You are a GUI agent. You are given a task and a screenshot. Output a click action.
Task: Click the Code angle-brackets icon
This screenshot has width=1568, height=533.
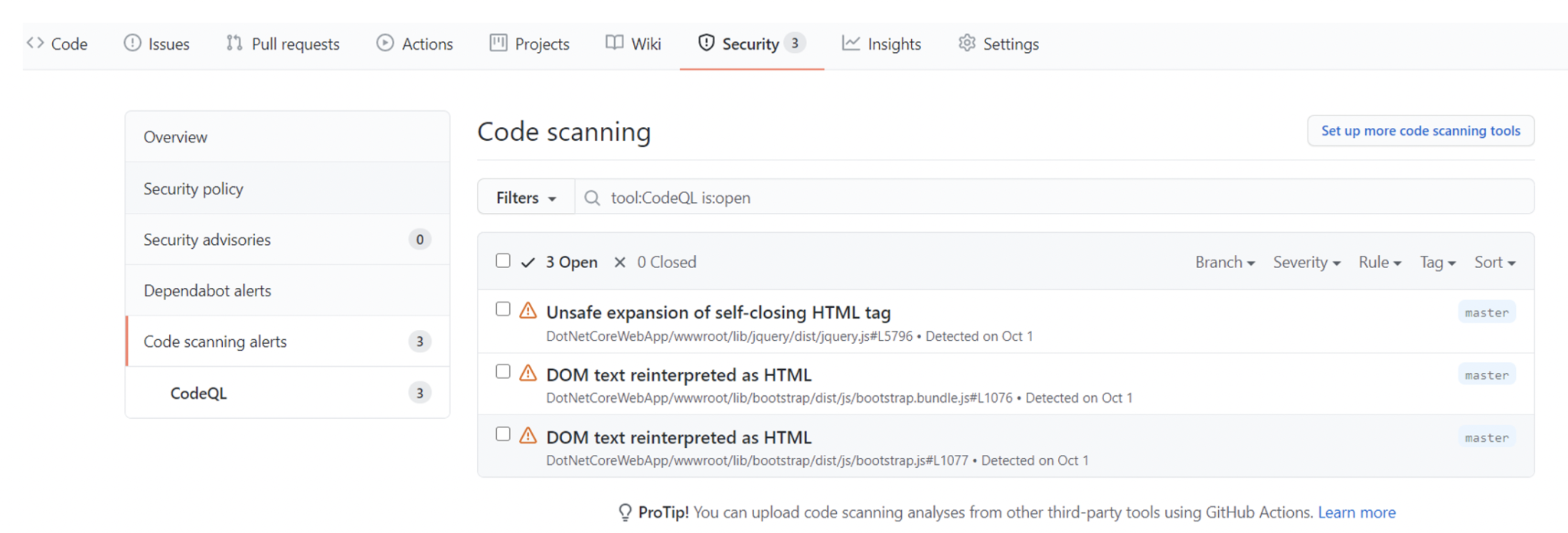[35, 43]
